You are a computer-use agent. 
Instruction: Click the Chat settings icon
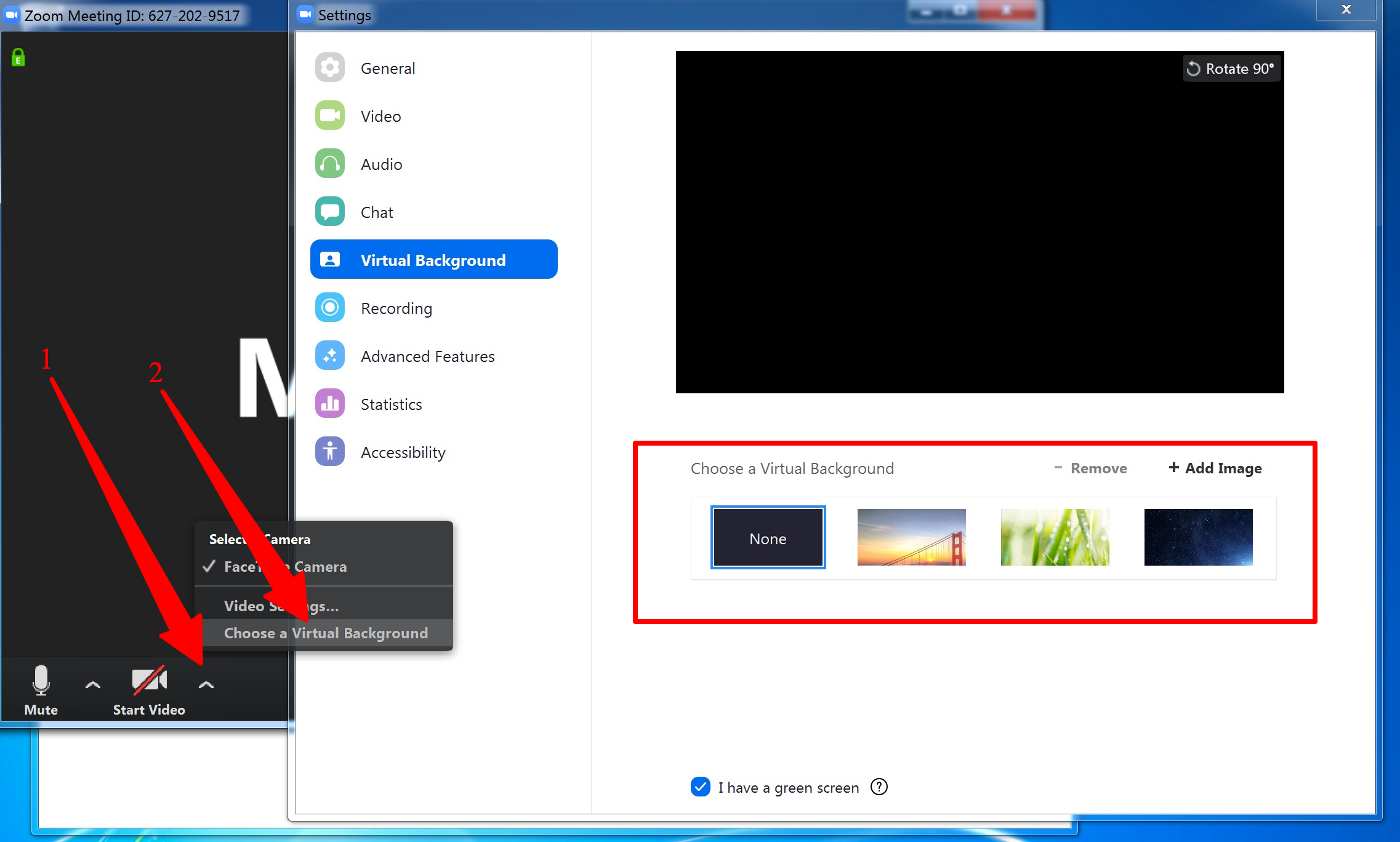point(330,212)
